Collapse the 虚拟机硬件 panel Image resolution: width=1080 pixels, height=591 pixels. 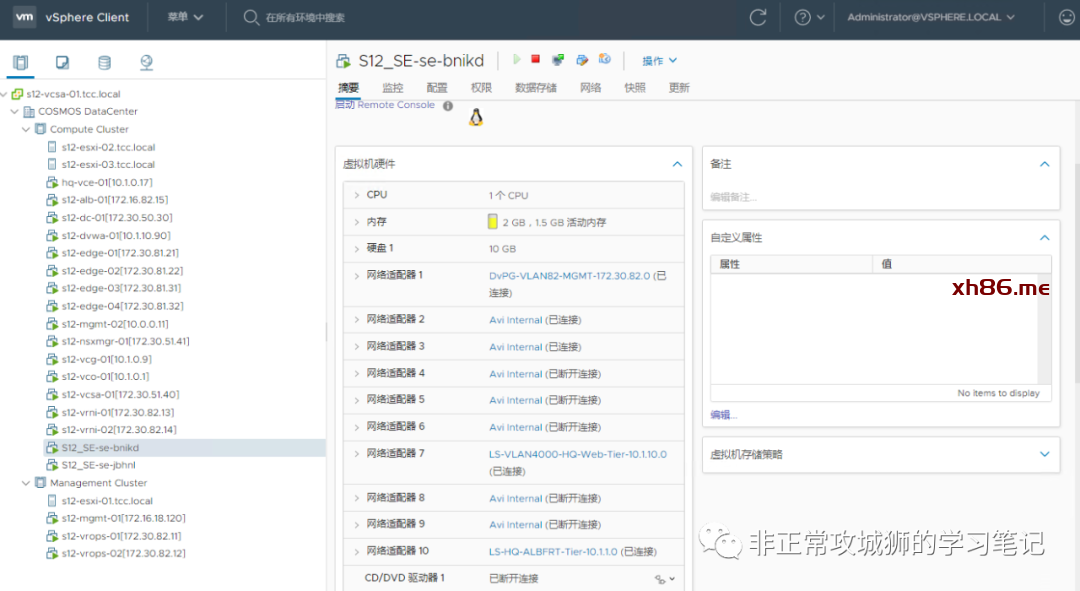click(x=677, y=164)
